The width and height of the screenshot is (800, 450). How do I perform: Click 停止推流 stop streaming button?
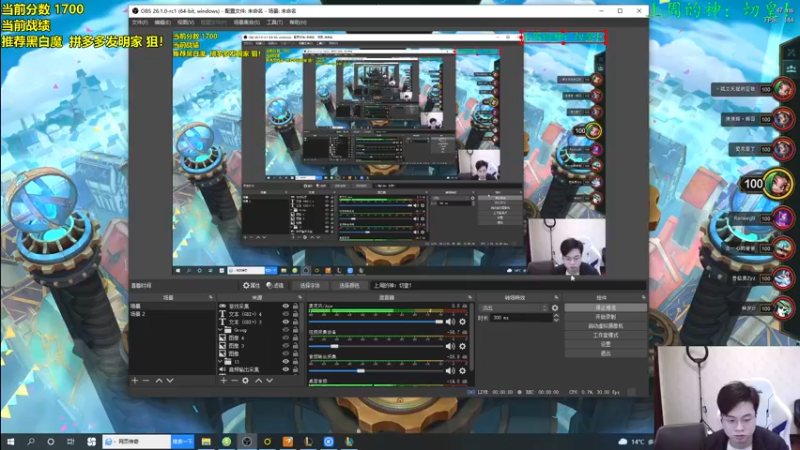point(606,308)
